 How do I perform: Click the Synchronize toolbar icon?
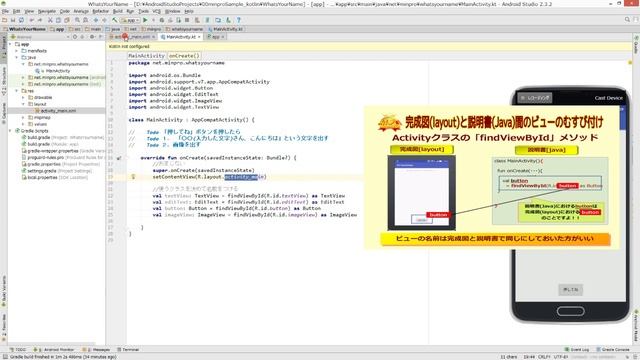(21, 20)
